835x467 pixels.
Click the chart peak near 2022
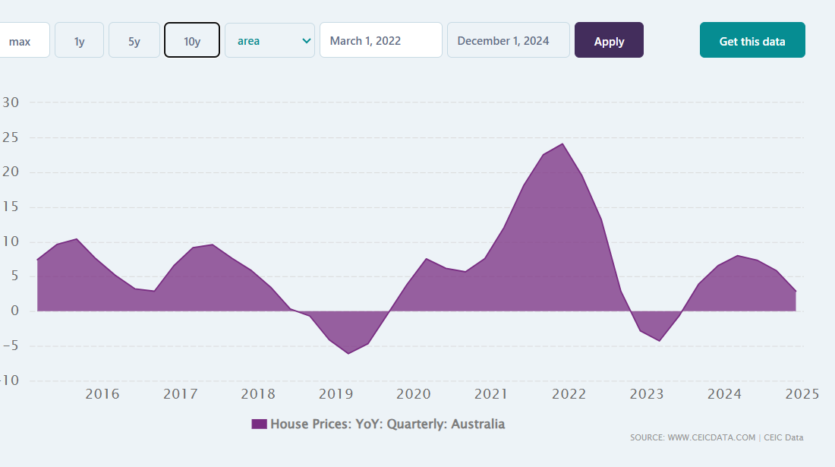point(562,144)
